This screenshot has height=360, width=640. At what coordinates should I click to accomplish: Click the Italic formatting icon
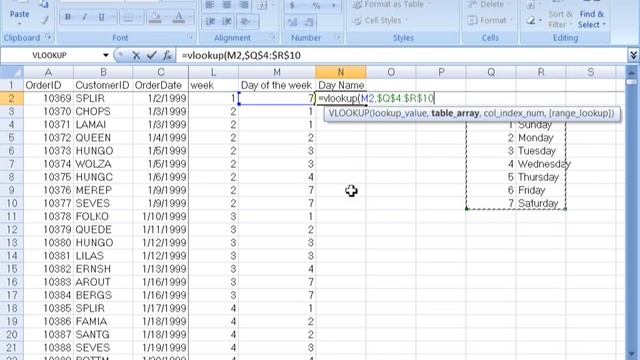point(84,17)
